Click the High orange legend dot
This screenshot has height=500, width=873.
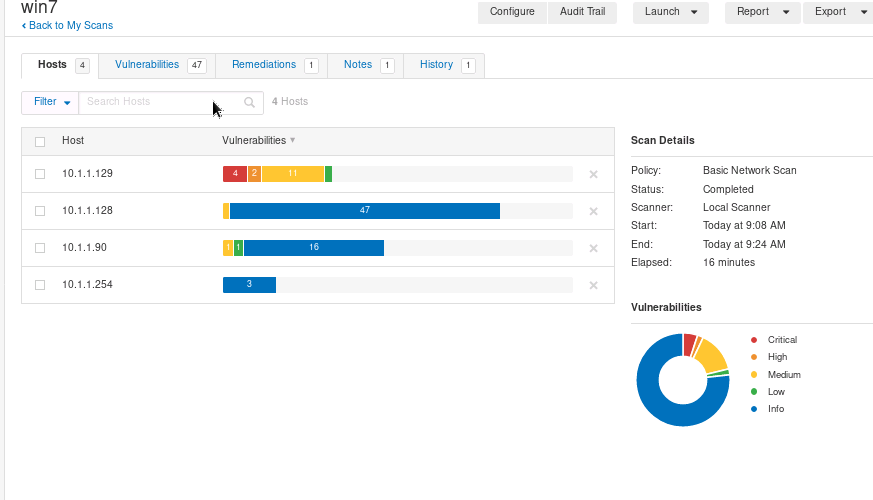[x=754, y=357]
